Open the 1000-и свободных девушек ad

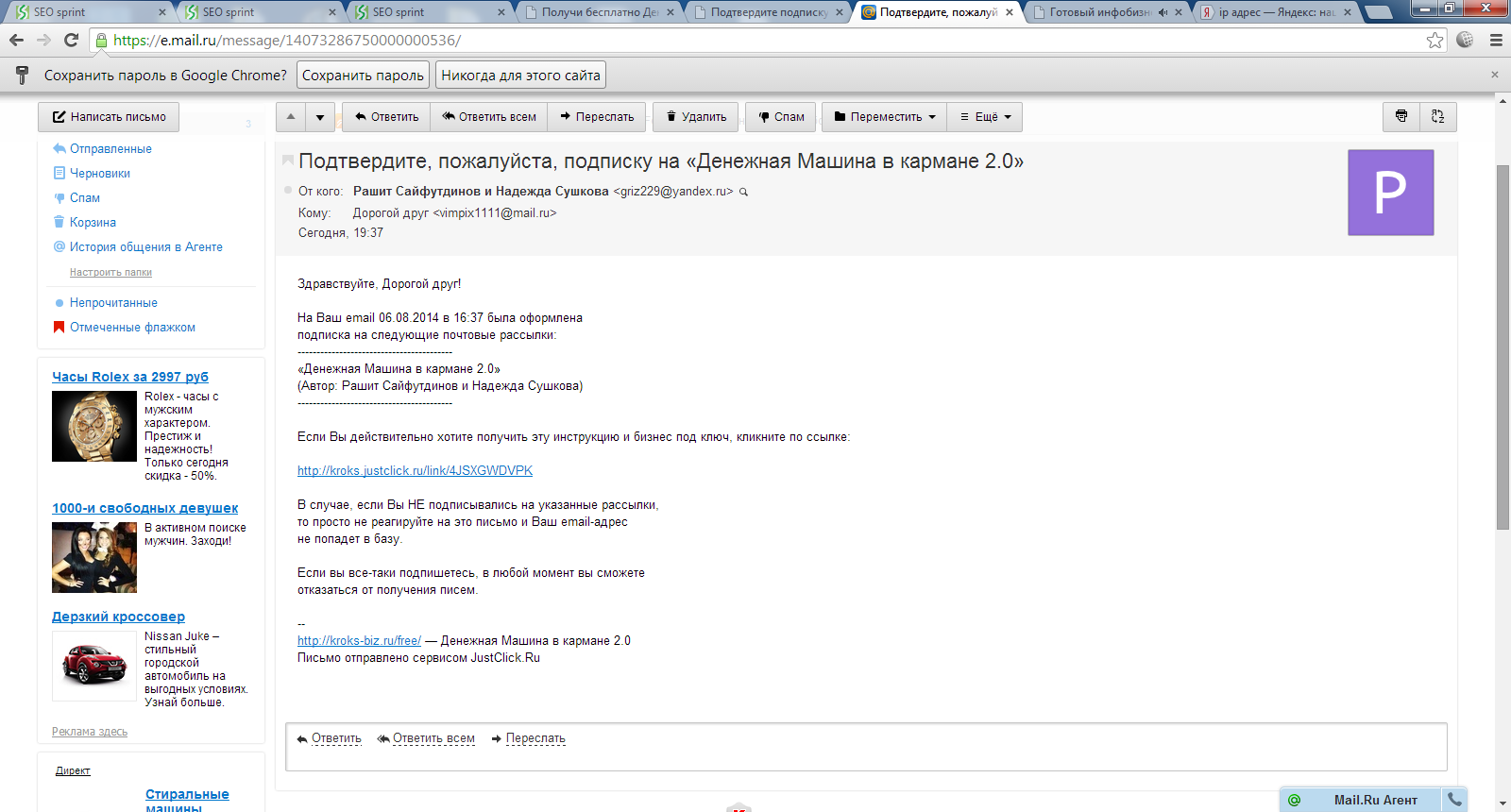pyautogui.click(x=144, y=508)
